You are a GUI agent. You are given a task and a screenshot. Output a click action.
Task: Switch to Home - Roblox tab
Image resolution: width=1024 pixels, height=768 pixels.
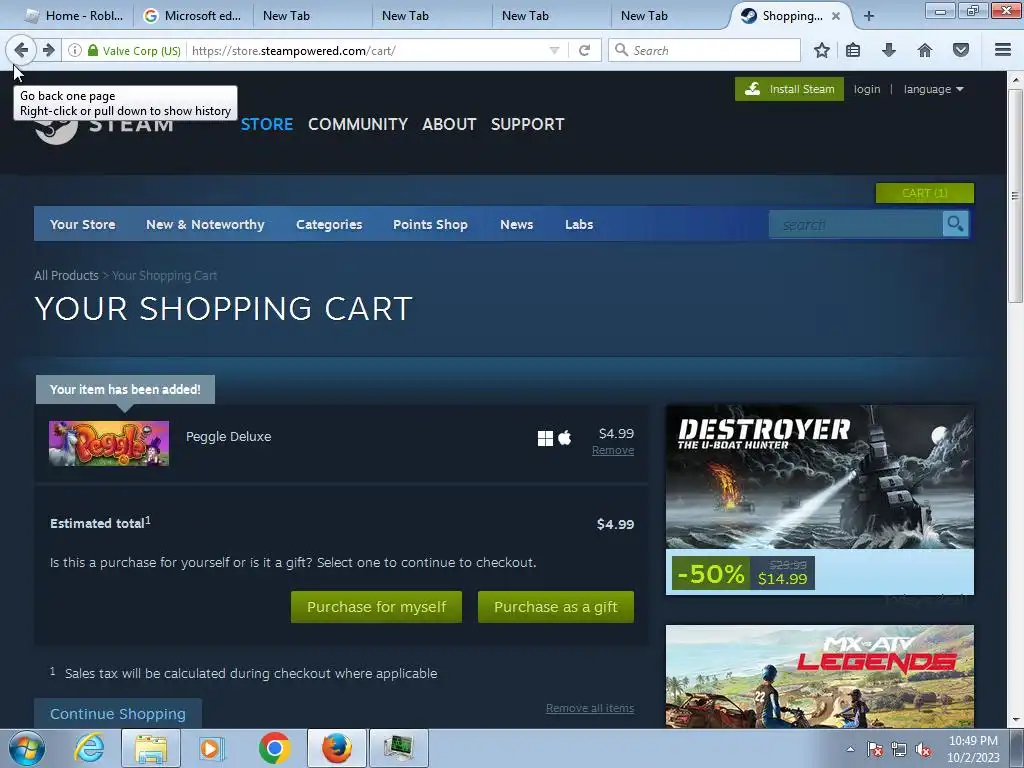[x=73, y=16]
